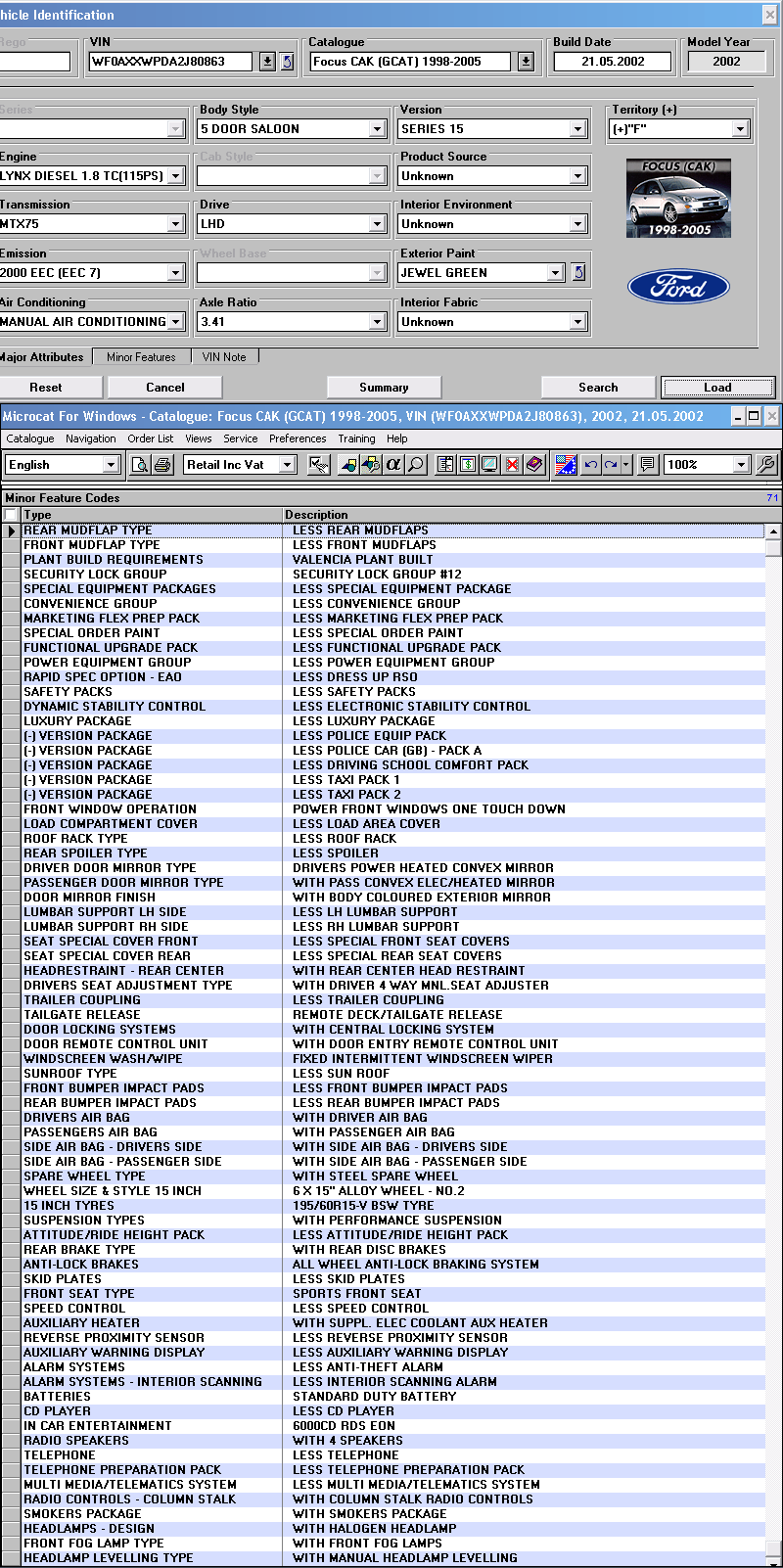This screenshot has width=783, height=1568.
Task: Click the notes comment icon in toolbar
Action: 647,465
